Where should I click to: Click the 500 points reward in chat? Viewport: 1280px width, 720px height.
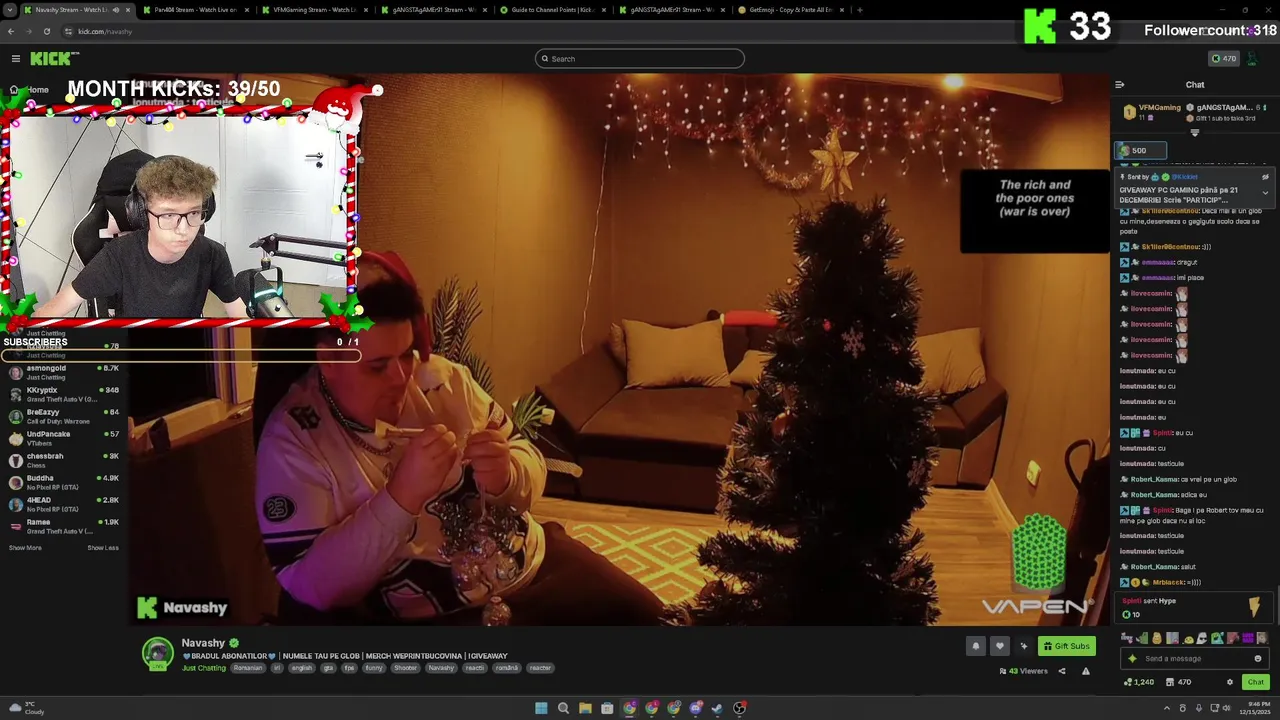tap(1140, 151)
